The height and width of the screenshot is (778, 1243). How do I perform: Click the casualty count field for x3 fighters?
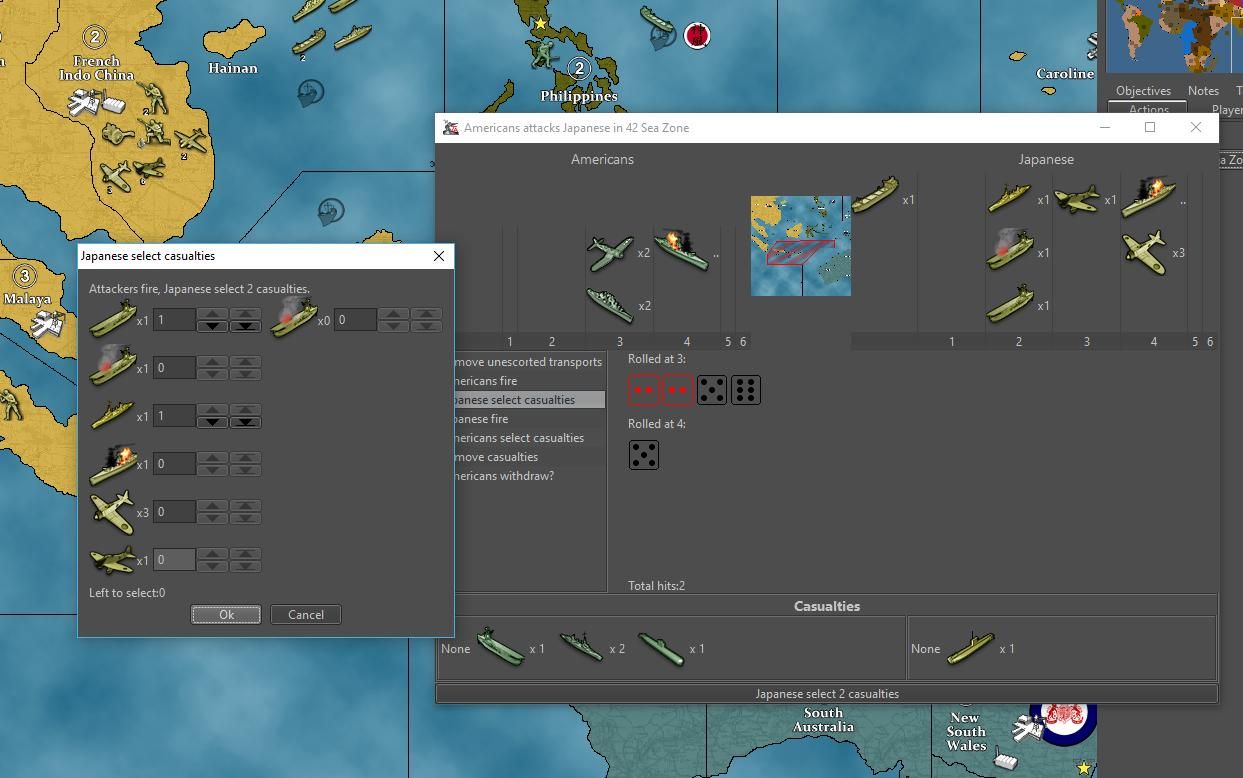tap(174, 512)
